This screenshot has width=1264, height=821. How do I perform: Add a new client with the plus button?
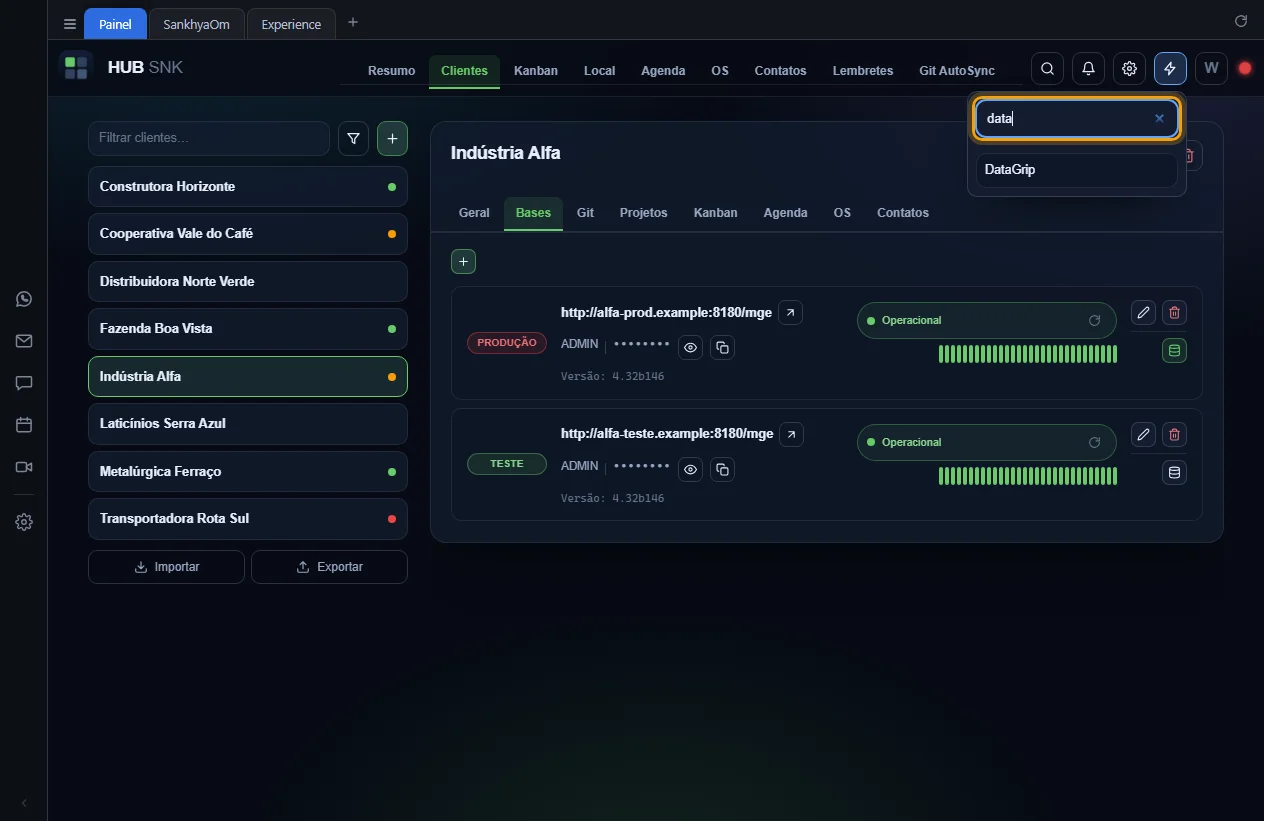(x=392, y=139)
